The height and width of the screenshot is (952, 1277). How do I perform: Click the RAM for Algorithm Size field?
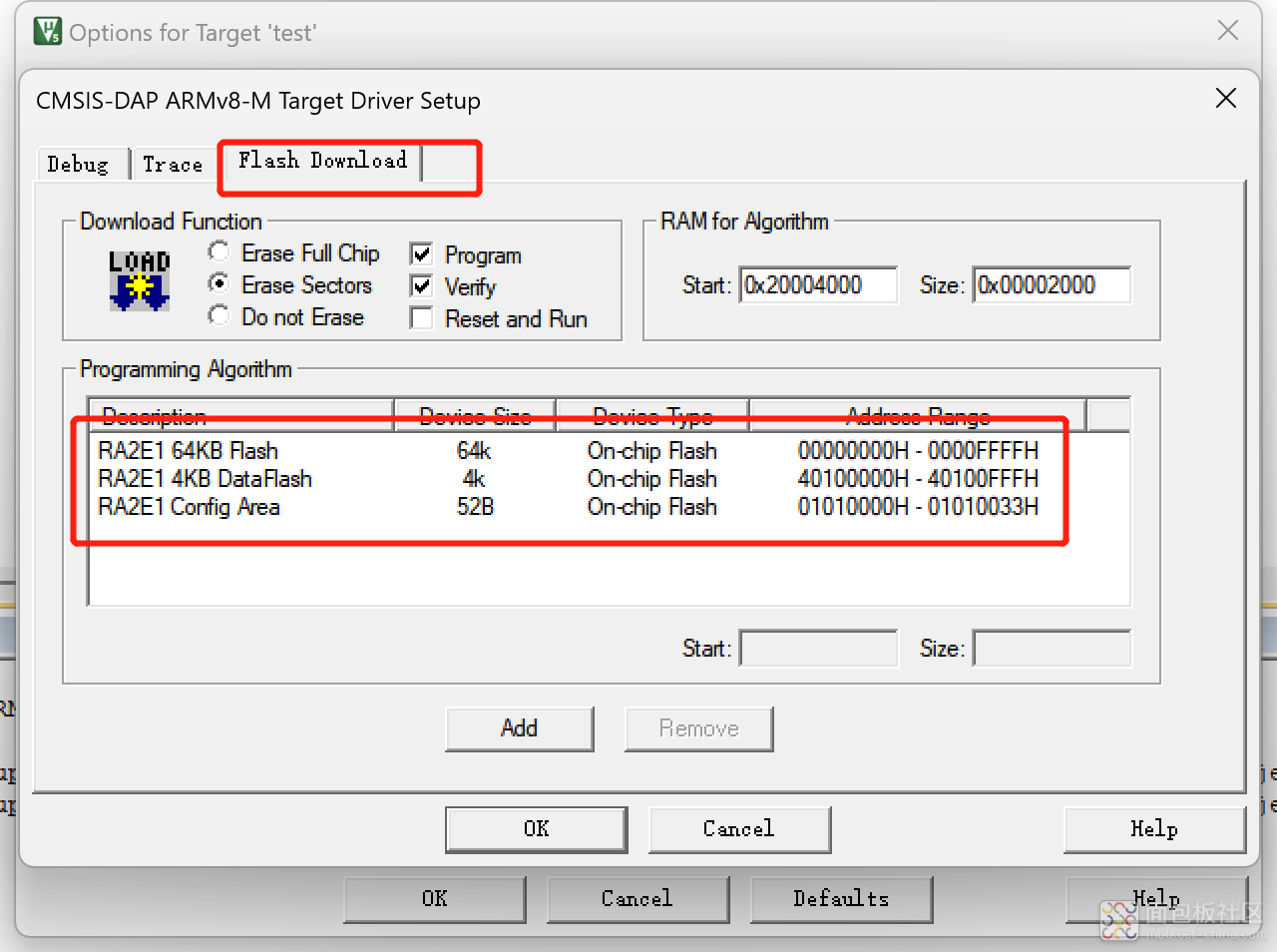pos(1052,285)
